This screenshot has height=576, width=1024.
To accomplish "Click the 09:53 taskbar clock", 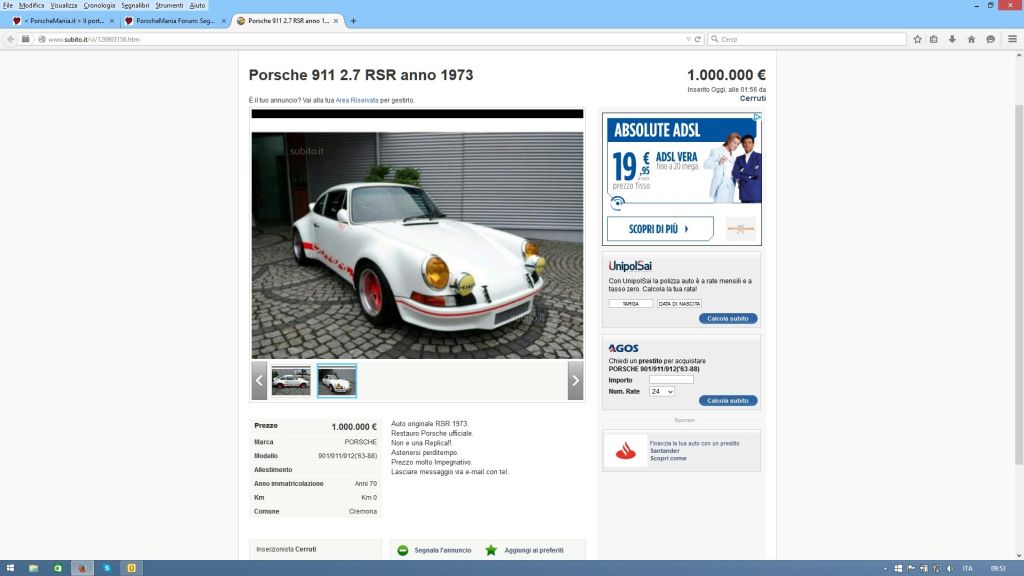I will click(998, 569).
